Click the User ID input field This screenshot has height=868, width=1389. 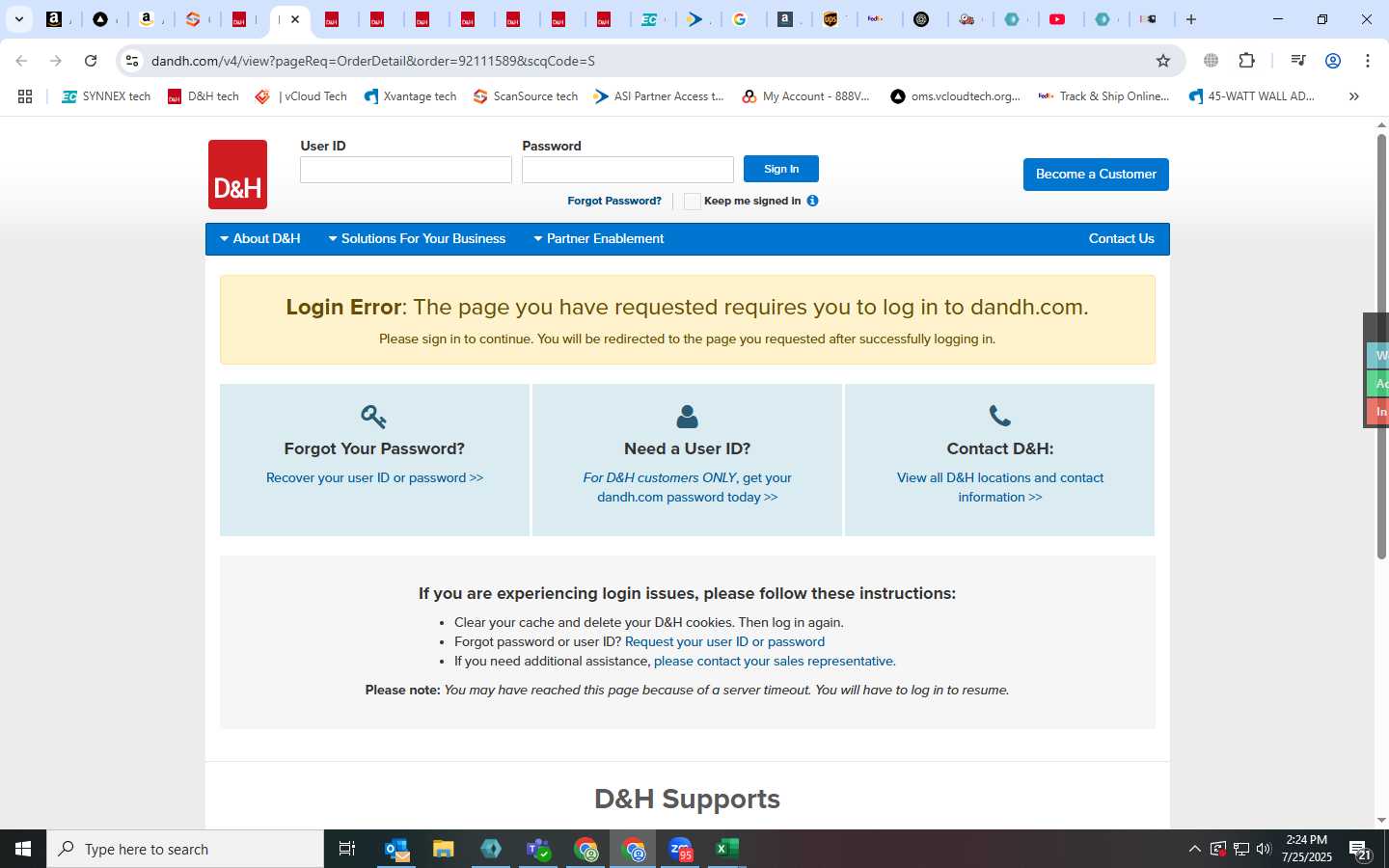(406, 170)
